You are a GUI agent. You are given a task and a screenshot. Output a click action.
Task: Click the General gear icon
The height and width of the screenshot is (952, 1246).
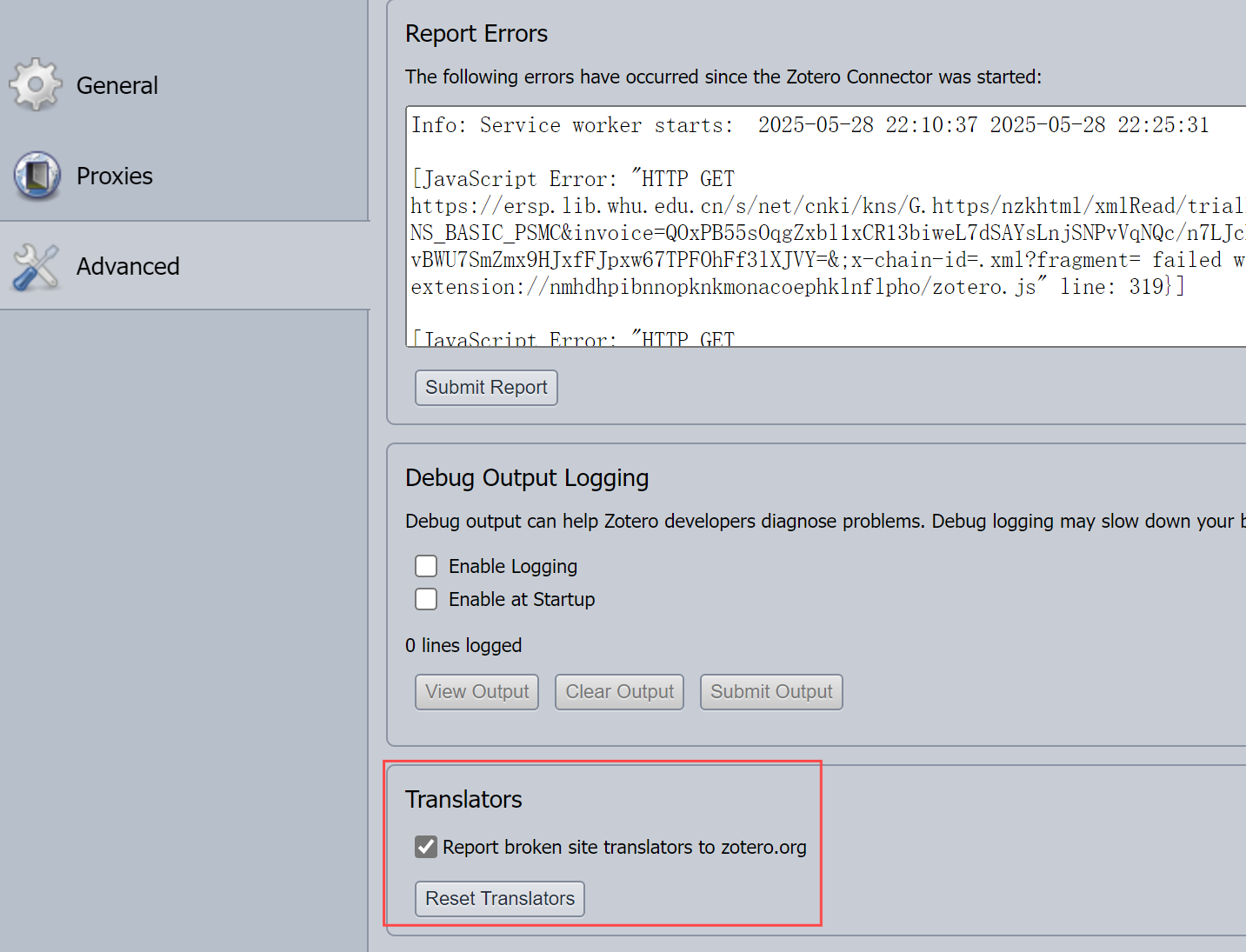tap(36, 84)
